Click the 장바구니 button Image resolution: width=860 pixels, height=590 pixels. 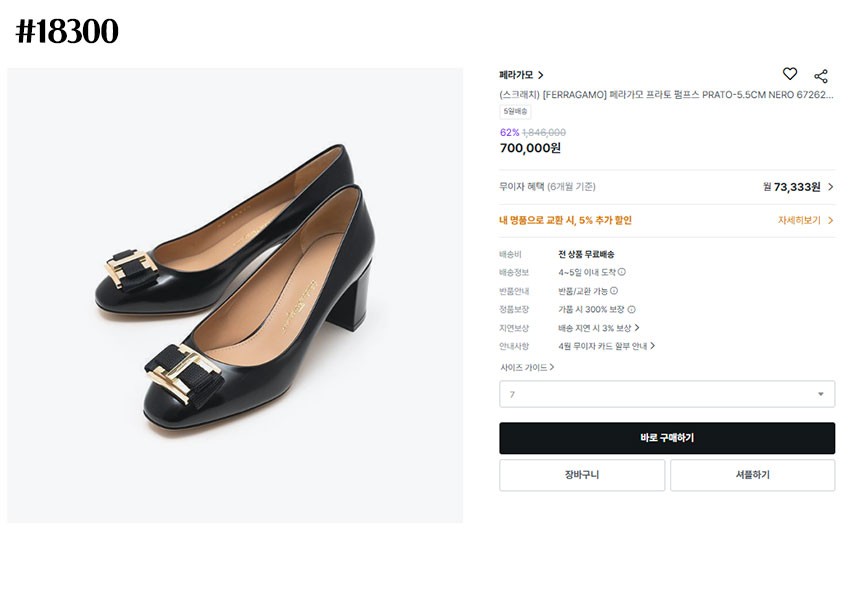pos(582,475)
